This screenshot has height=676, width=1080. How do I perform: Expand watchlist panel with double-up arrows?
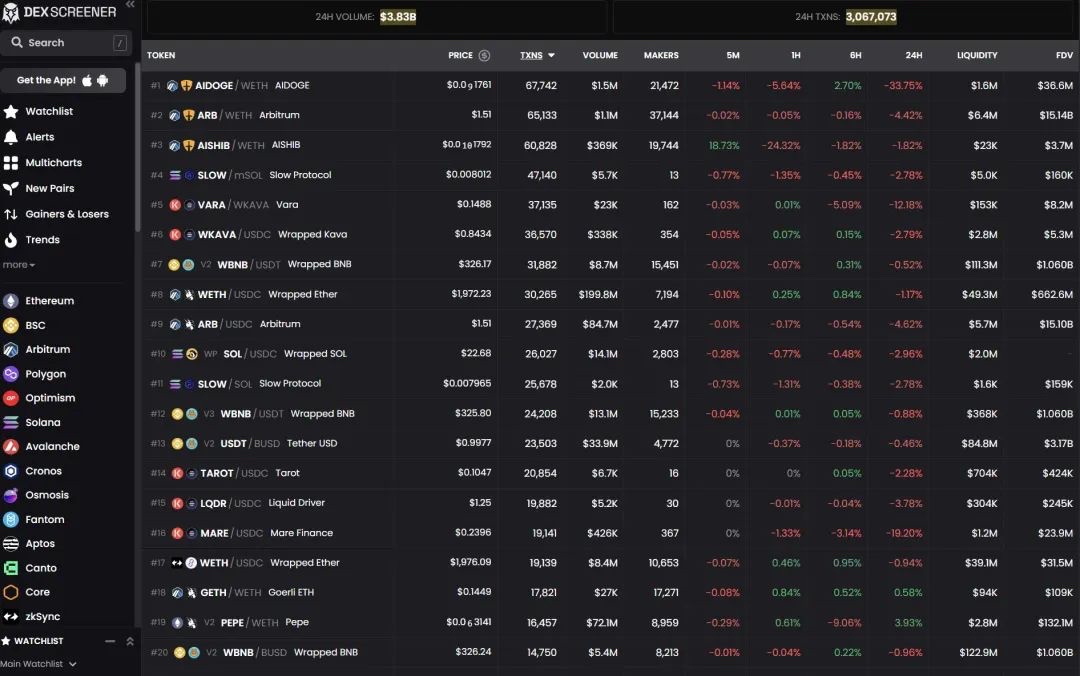(129, 641)
